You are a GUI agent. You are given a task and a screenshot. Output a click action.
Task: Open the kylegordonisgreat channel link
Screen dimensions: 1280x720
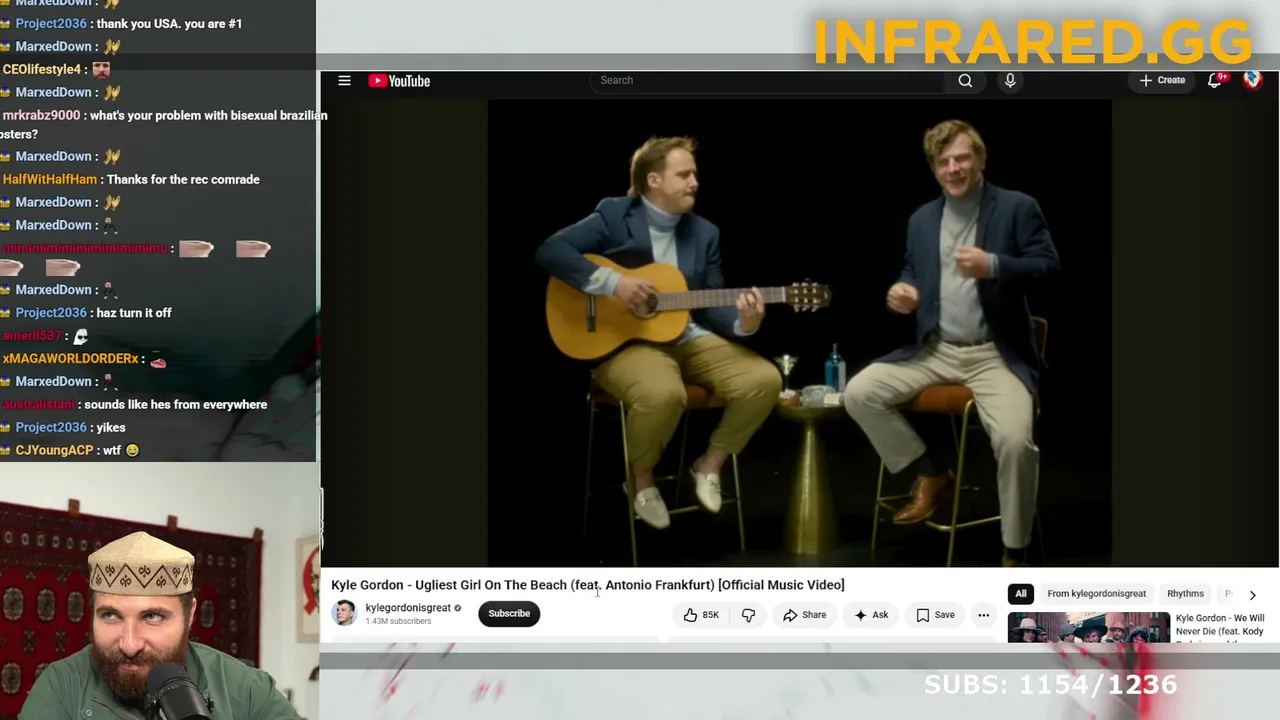click(x=407, y=607)
